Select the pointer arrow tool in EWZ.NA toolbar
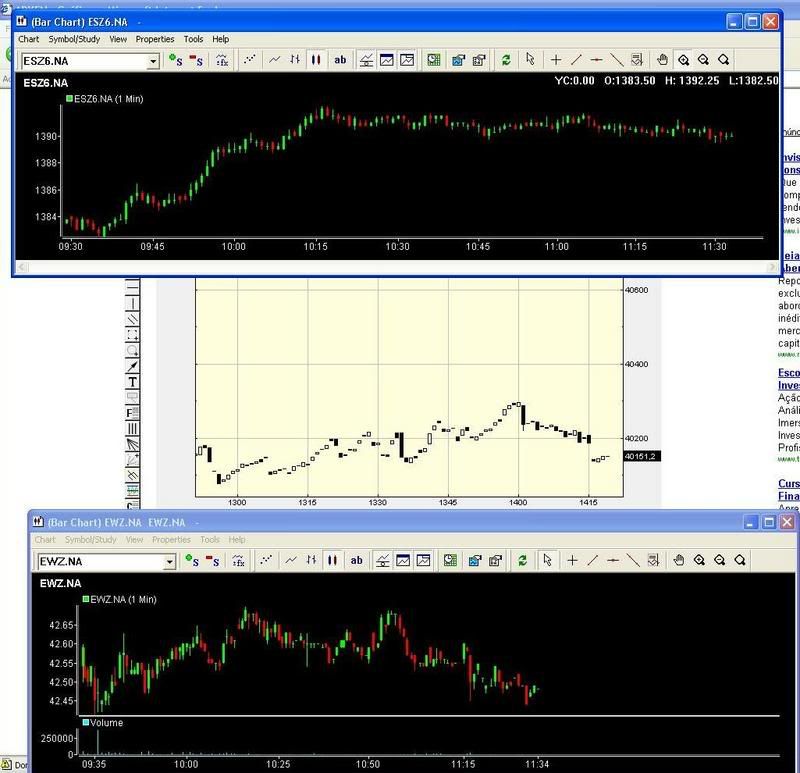The image size is (800, 773). [546, 561]
